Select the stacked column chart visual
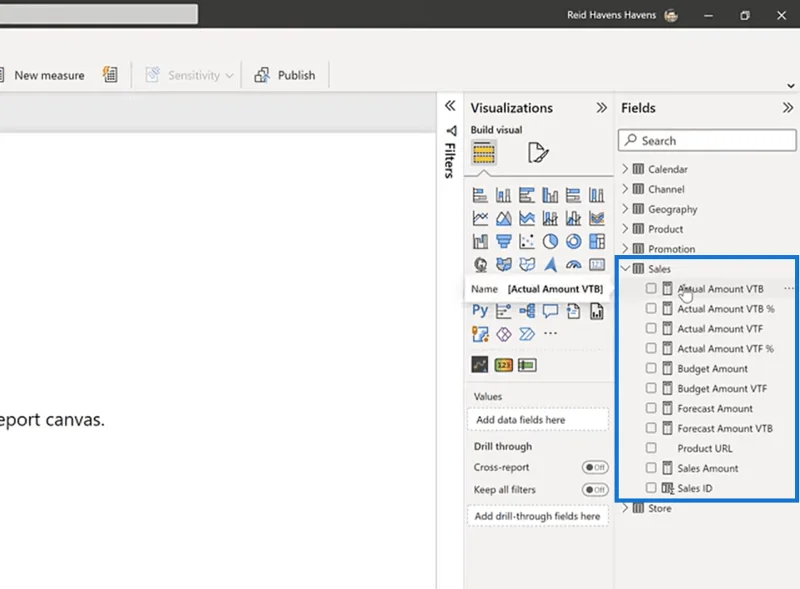This screenshot has height=589, width=800. [x=503, y=195]
